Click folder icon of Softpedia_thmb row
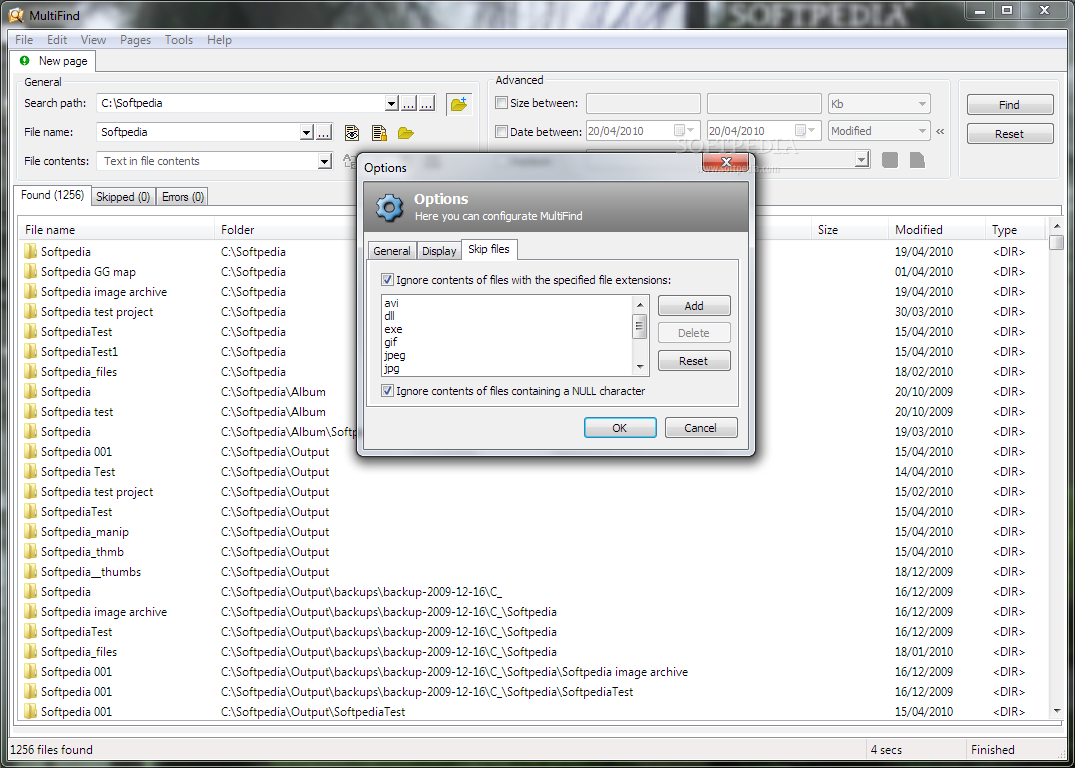 [x=30, y=551]
